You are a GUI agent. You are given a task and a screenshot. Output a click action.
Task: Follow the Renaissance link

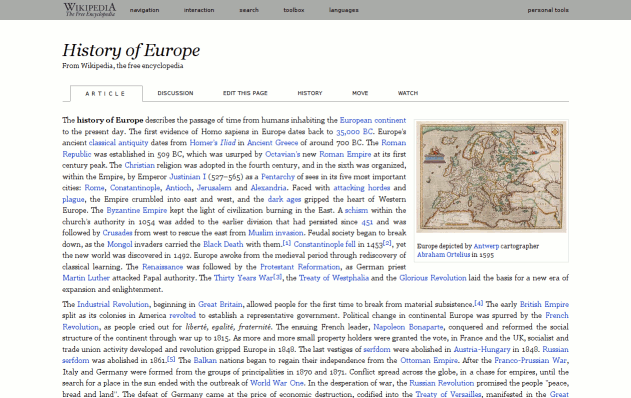[x=162, y=267]
